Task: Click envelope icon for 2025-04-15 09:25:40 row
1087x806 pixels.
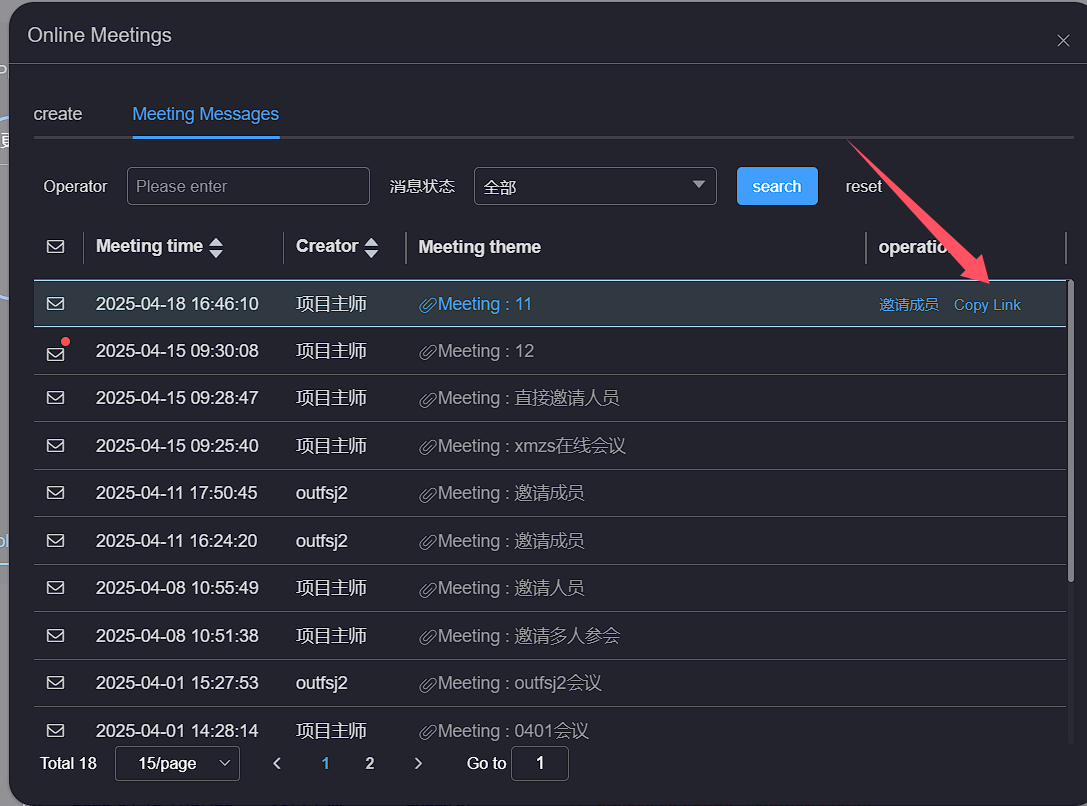Action: point(55,446)
